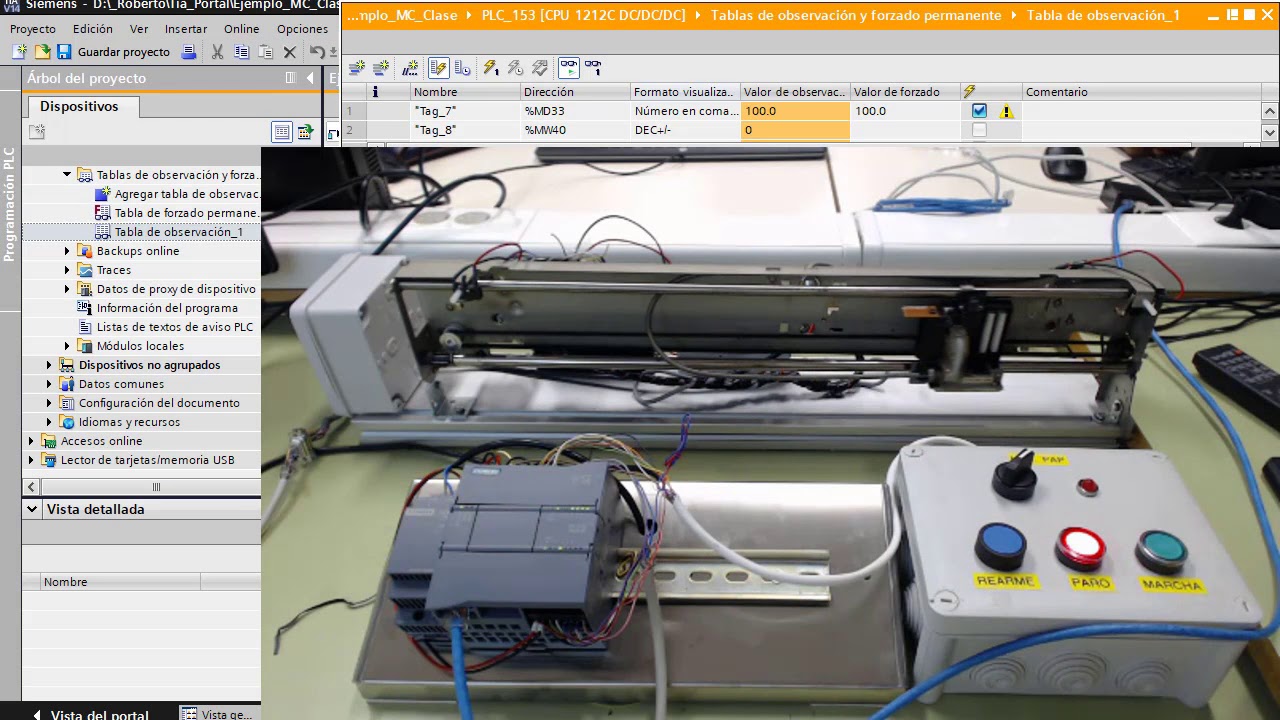
Task: Click the project tree overview icon with green arrow
Action: (x=305, y=131)
